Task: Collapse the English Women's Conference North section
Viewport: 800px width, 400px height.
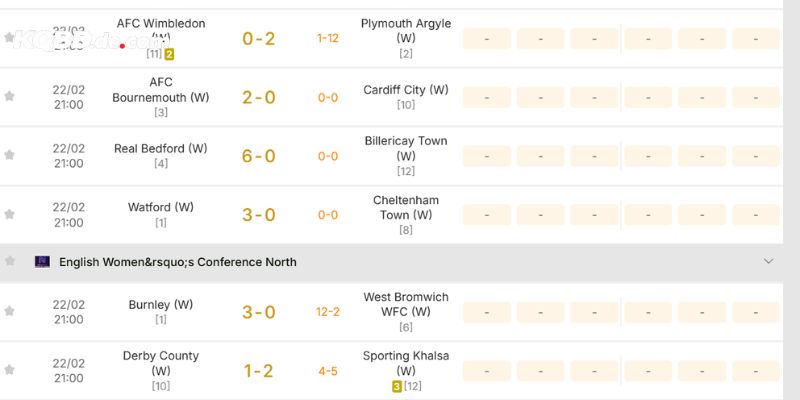Action: [768, 261]
